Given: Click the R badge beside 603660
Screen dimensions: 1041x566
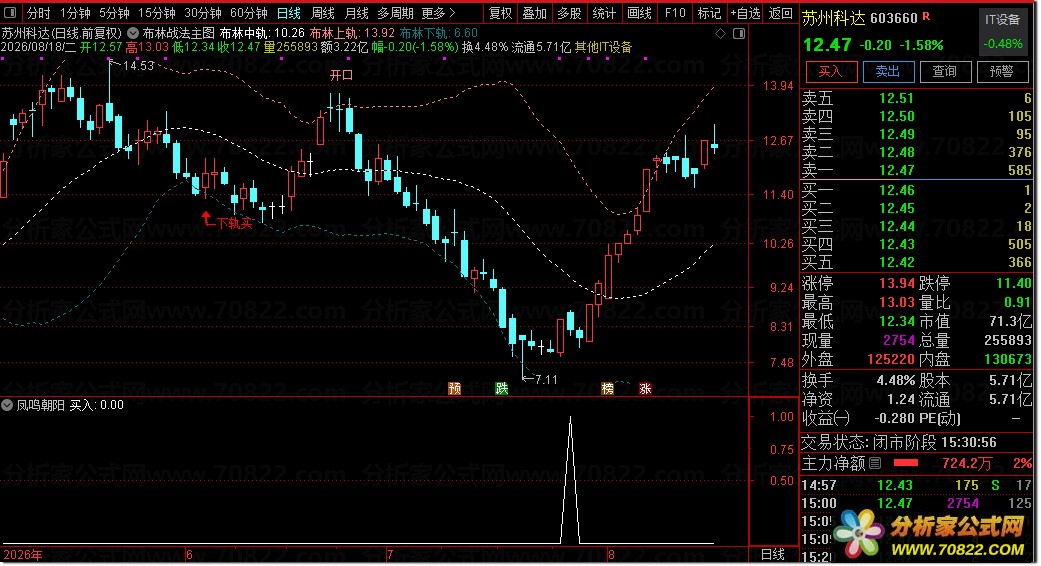Looking at the screenshot, I should pos(926,15).
